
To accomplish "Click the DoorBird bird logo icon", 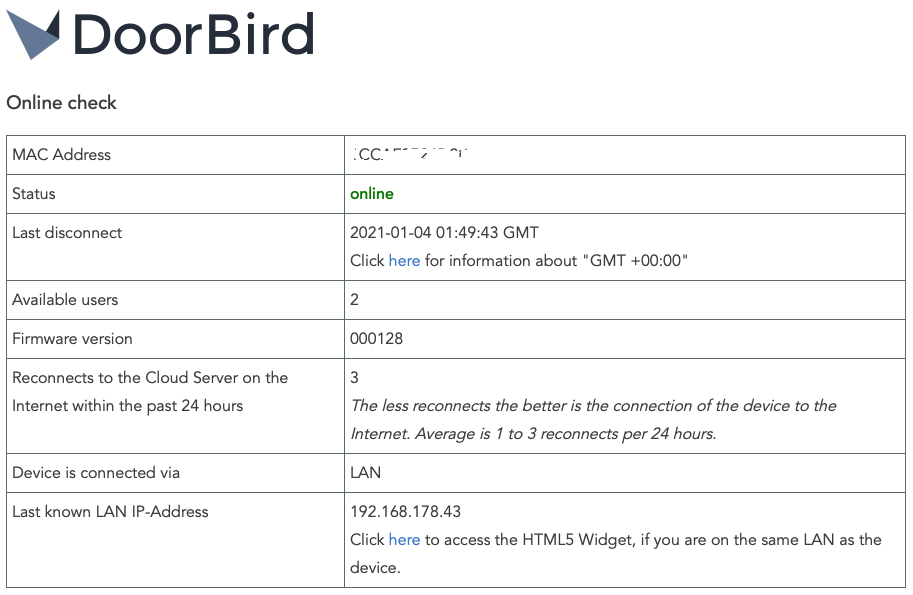I will click(33, 35).
